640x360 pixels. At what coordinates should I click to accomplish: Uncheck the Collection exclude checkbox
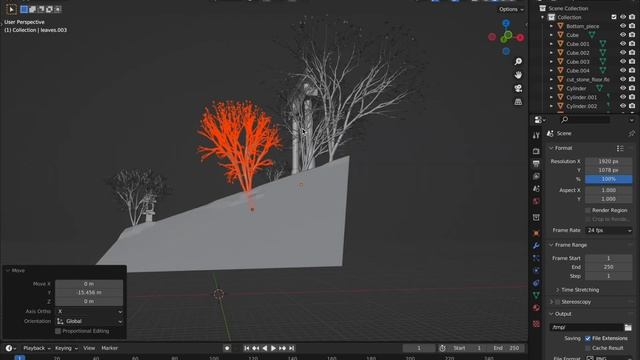614,17
